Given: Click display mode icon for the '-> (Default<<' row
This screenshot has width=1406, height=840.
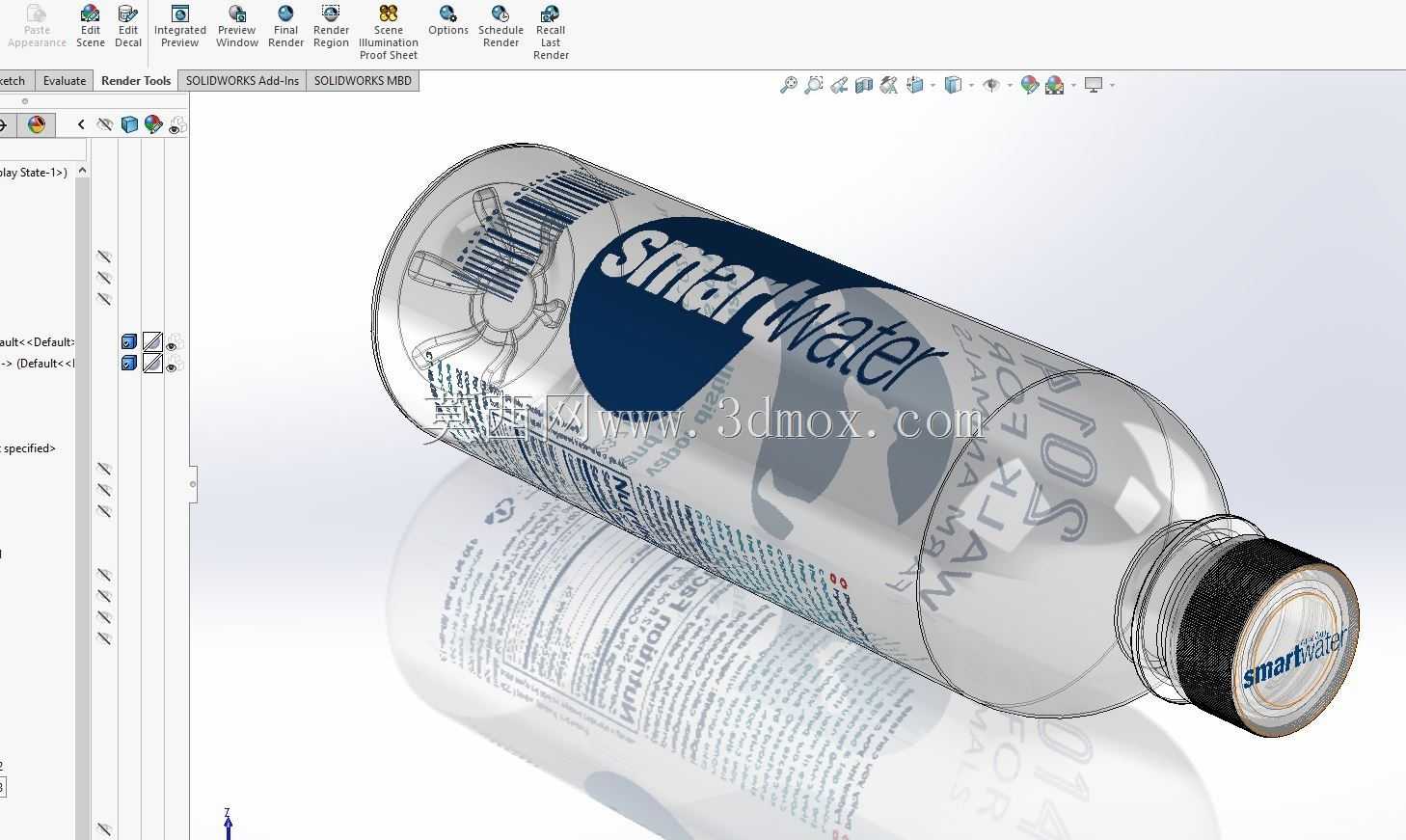Looking at the screenshot, I should click(129, 364).
